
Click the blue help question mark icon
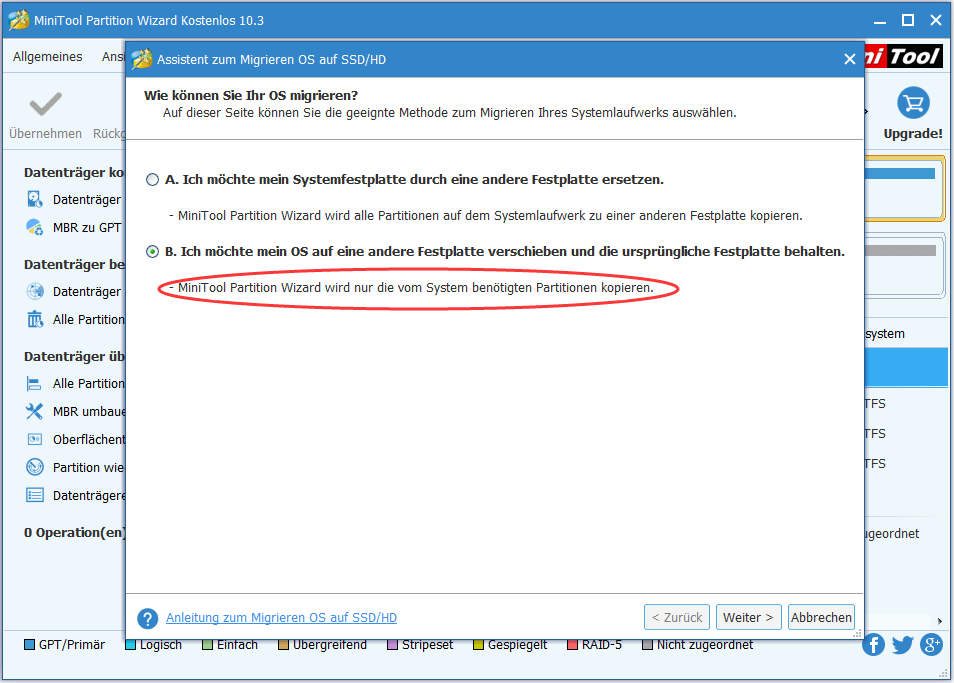point(147,619)
